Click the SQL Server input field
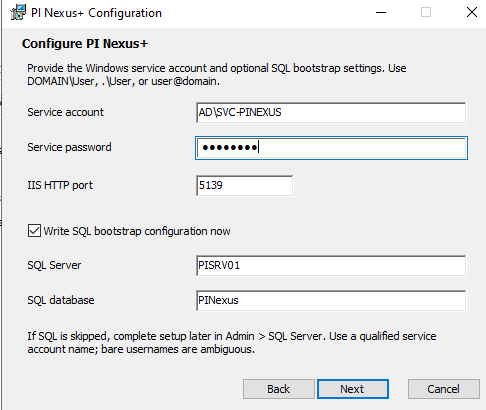The width and height of the screenshot is (486, 410). (331, 266)
